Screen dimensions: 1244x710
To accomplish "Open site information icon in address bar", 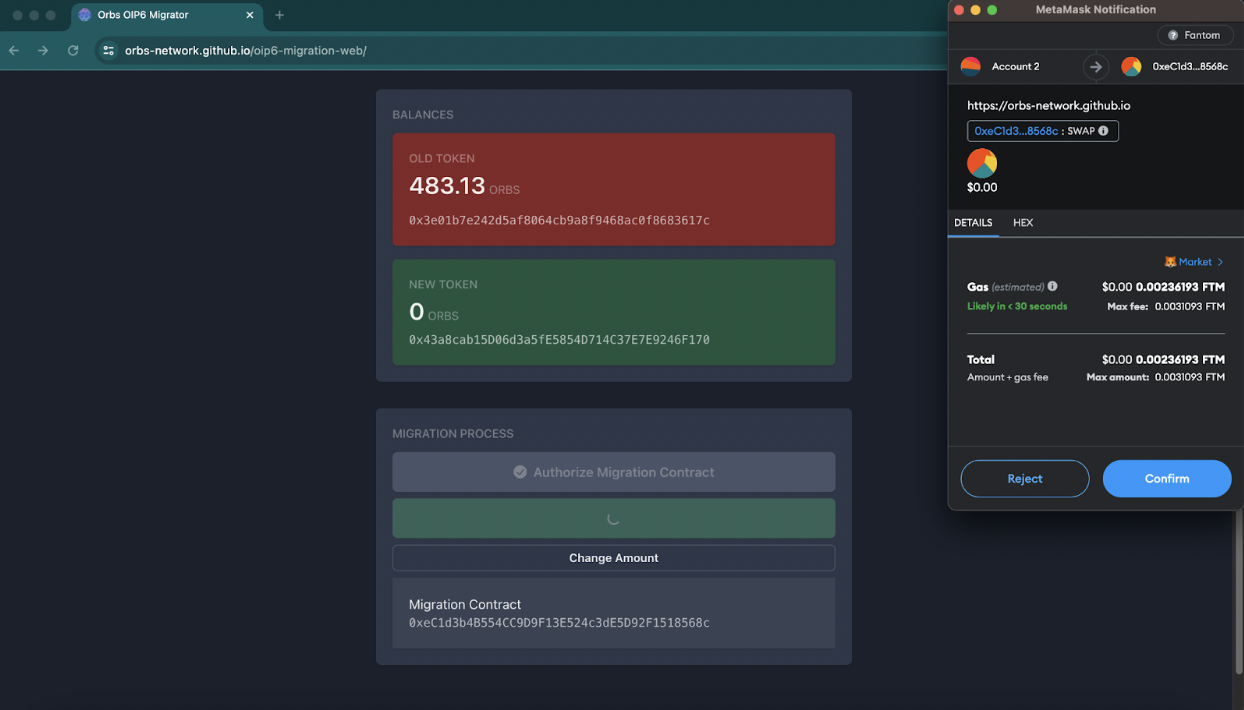I will (109, 50).
